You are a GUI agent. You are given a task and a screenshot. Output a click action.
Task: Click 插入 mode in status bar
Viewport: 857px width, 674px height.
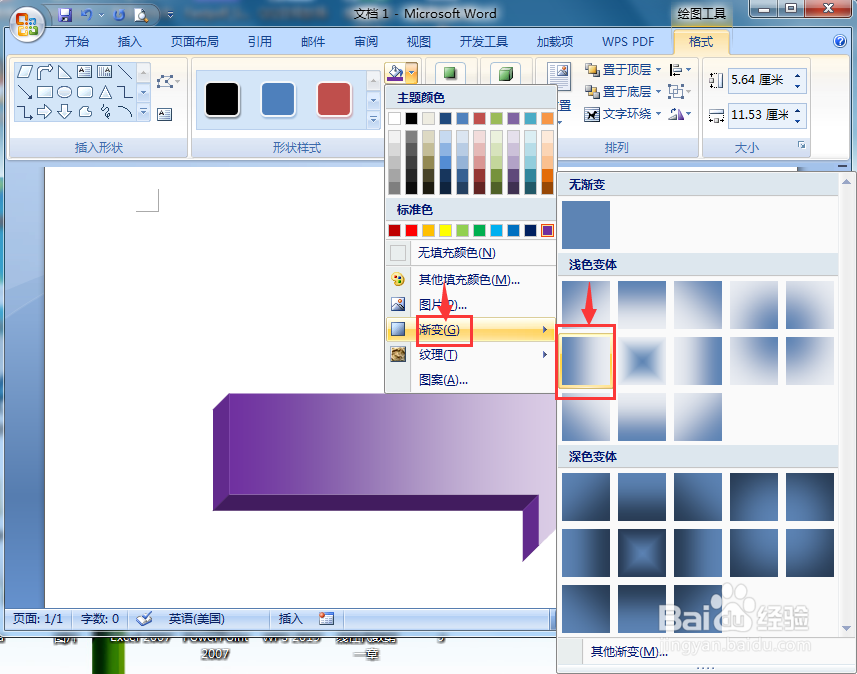pyautogui.click(x=290, y=619)
